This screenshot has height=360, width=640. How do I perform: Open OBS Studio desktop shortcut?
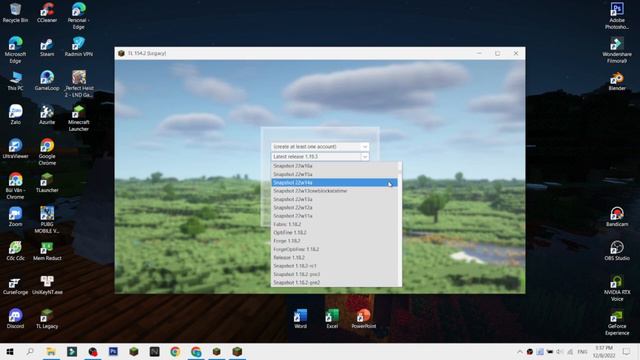pyautogui.click(x=617, y=251)
